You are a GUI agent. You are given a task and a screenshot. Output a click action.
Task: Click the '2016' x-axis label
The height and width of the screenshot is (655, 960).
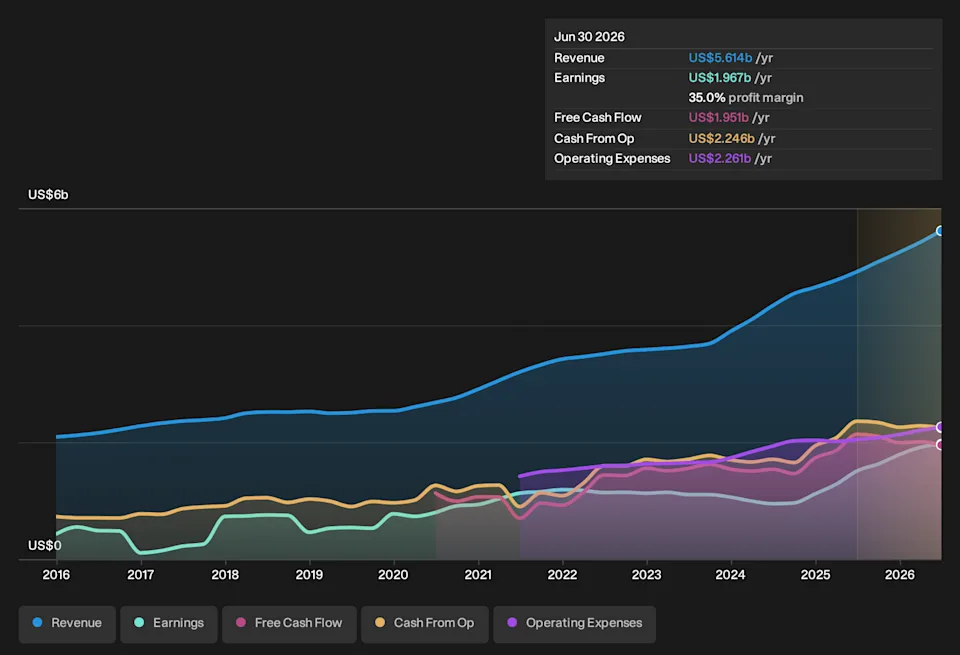(x=56, y=575)
